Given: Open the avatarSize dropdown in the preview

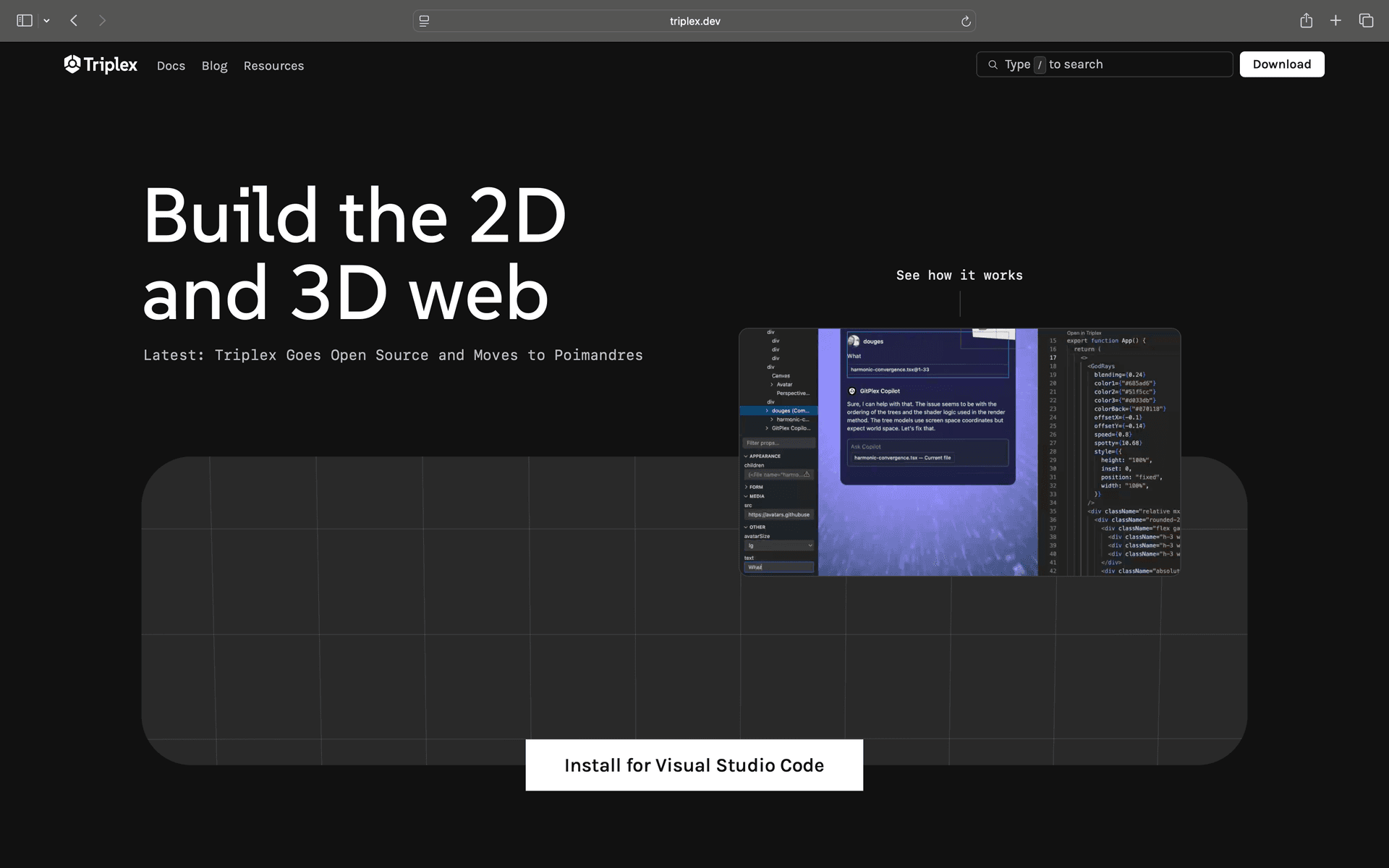Looking at the screenshot, I should pyautogui.click(x=779, y=545).
